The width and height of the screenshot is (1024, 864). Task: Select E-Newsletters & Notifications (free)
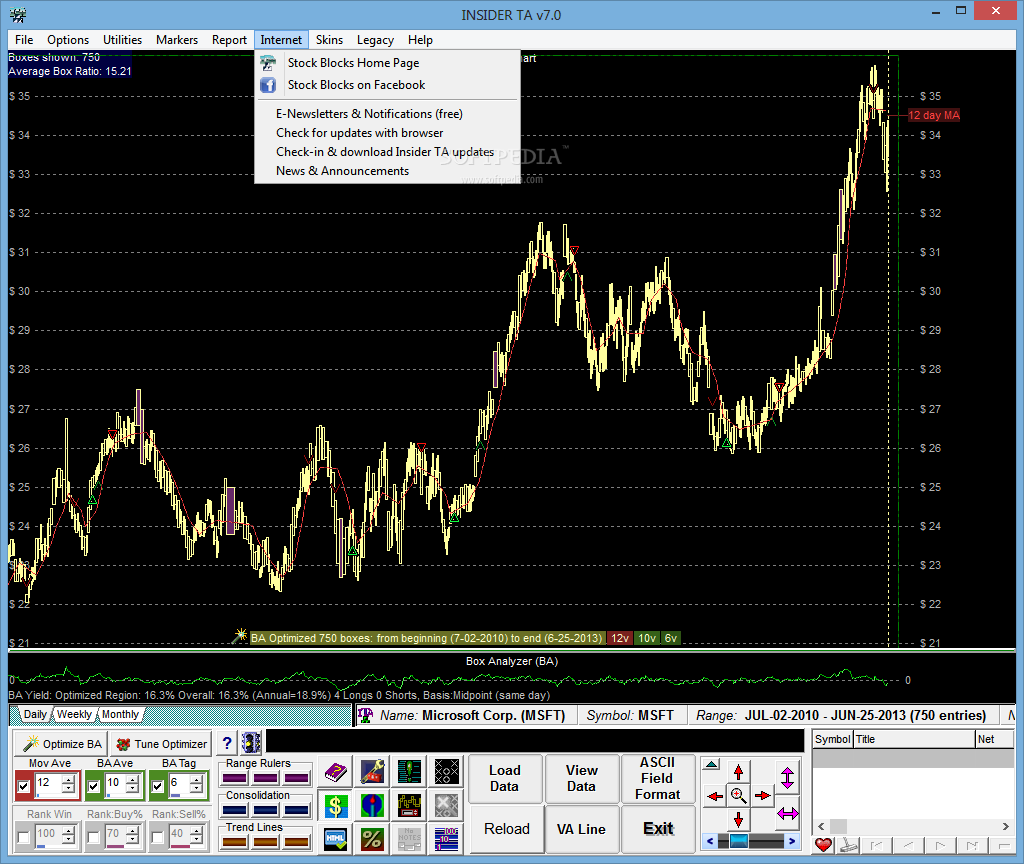click(387, 114)
